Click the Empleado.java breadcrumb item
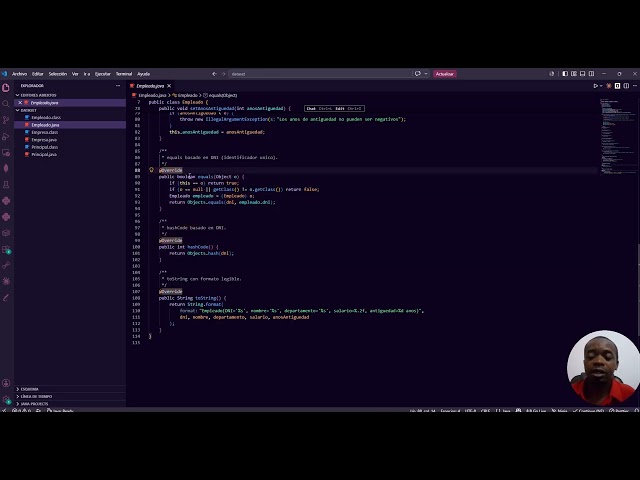 149,95
